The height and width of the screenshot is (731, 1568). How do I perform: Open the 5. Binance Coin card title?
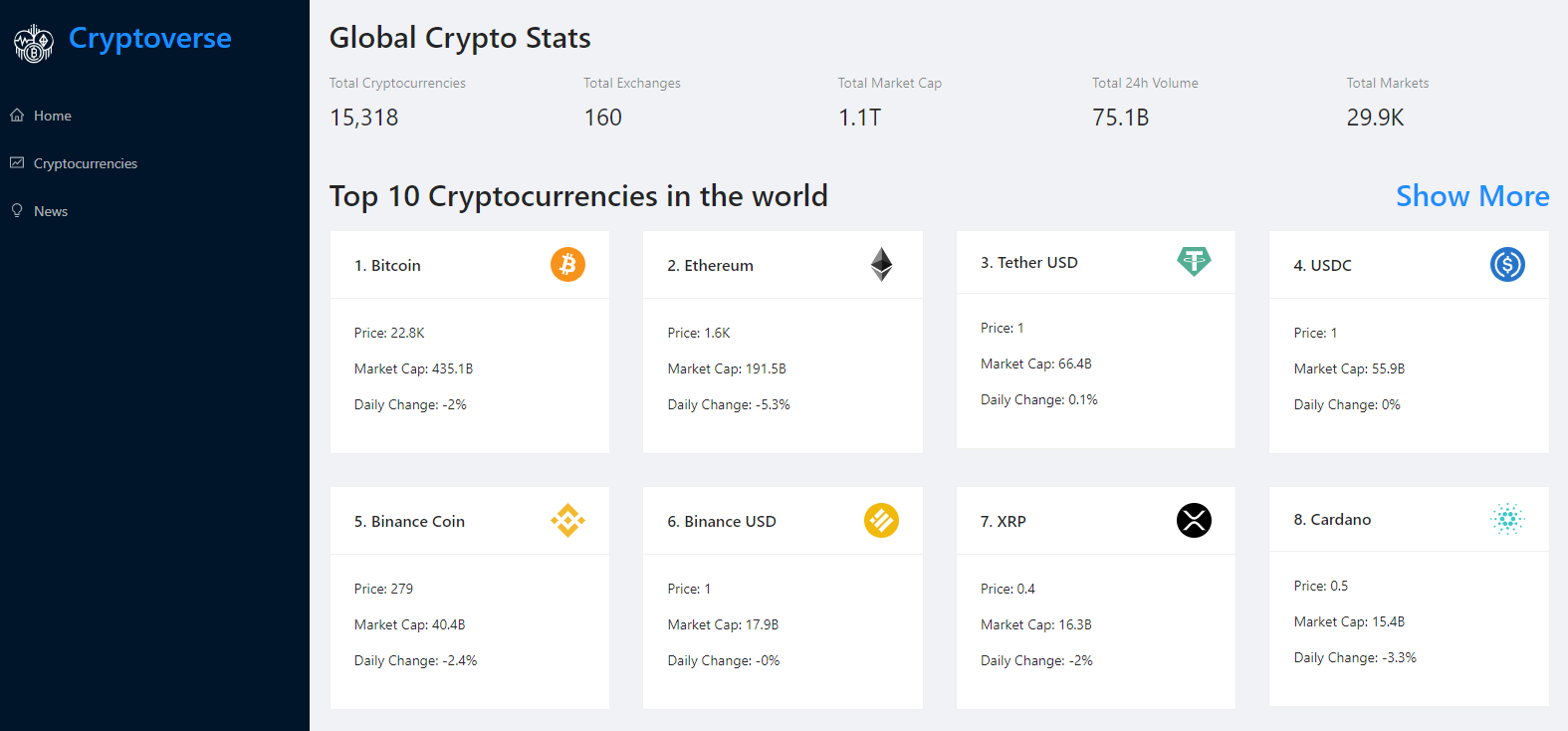(x=409, y=522)
